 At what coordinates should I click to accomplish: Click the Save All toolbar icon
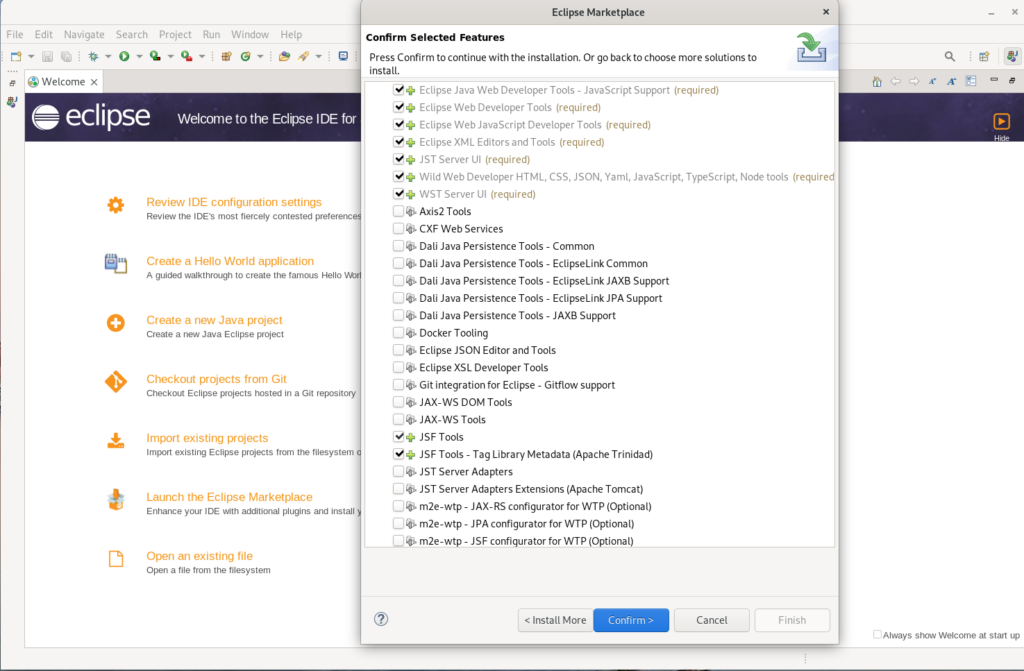[66, 57]
